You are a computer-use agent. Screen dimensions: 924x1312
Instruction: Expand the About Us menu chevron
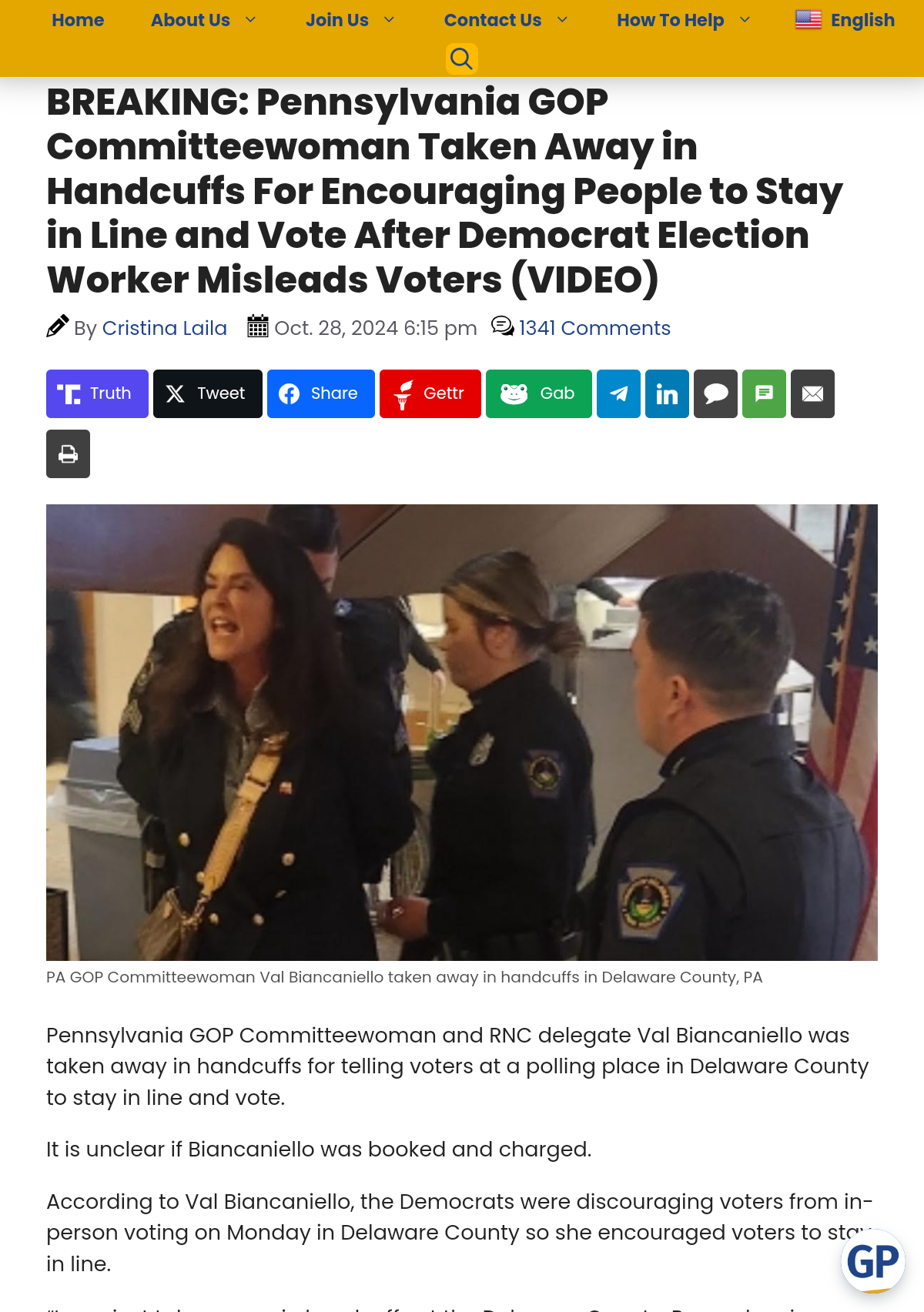(x=250, y=20)
